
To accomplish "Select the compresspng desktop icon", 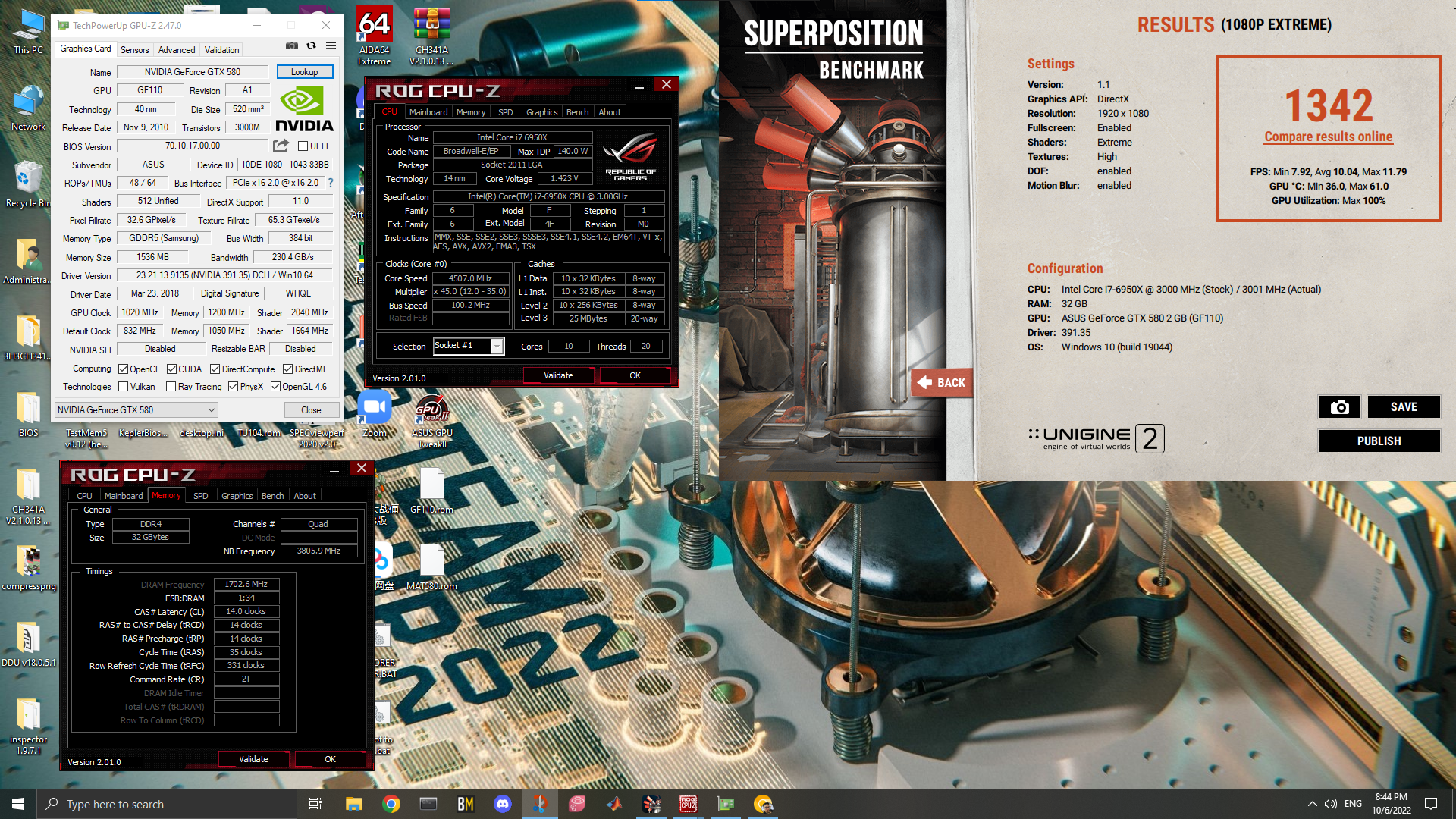I will (28, 568).
